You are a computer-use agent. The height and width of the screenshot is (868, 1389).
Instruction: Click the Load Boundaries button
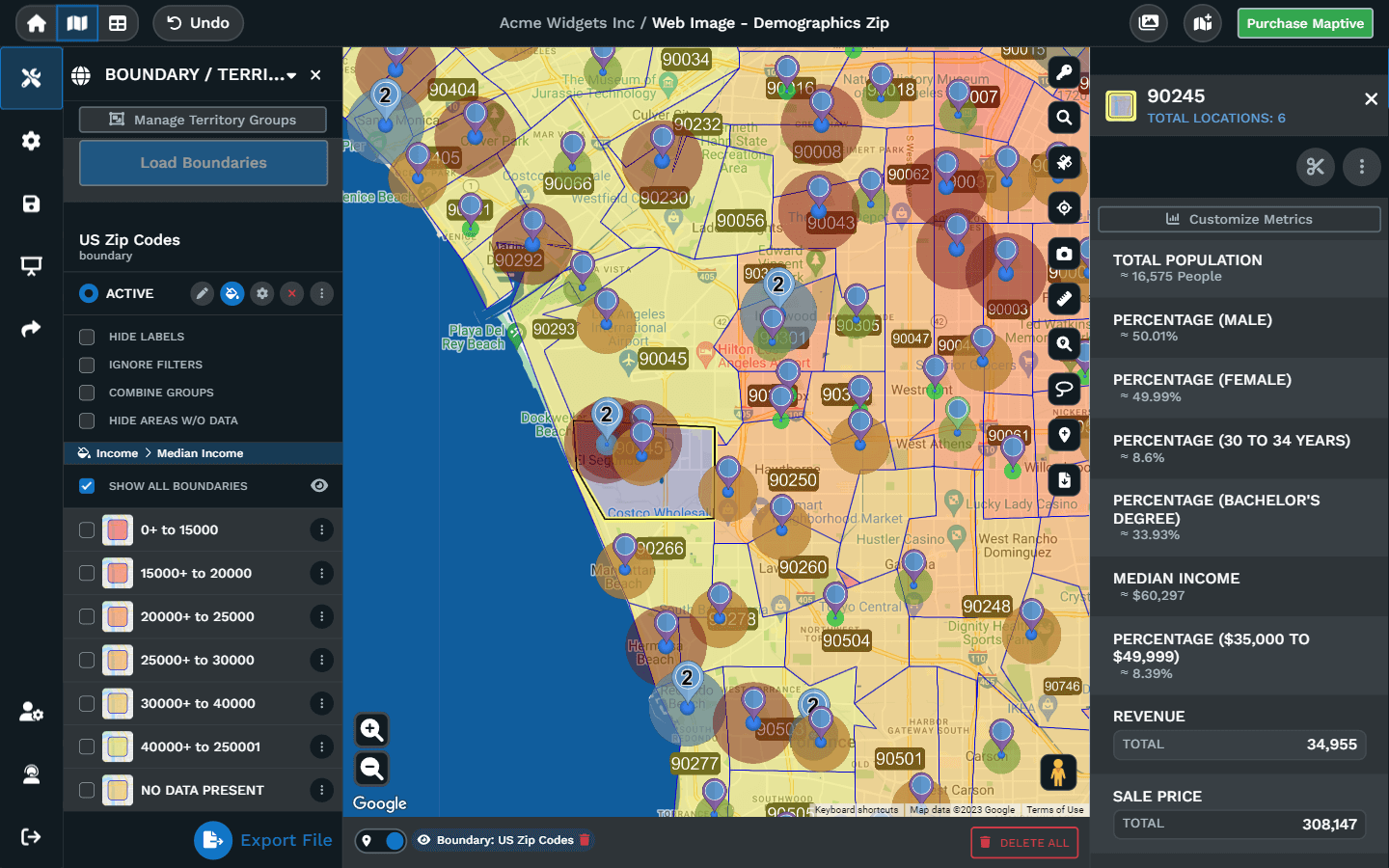204,163
